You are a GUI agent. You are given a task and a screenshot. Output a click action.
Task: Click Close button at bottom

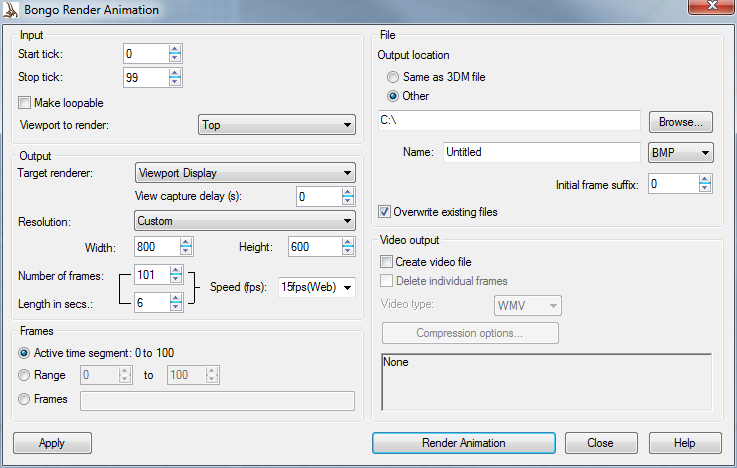point(601,443)
